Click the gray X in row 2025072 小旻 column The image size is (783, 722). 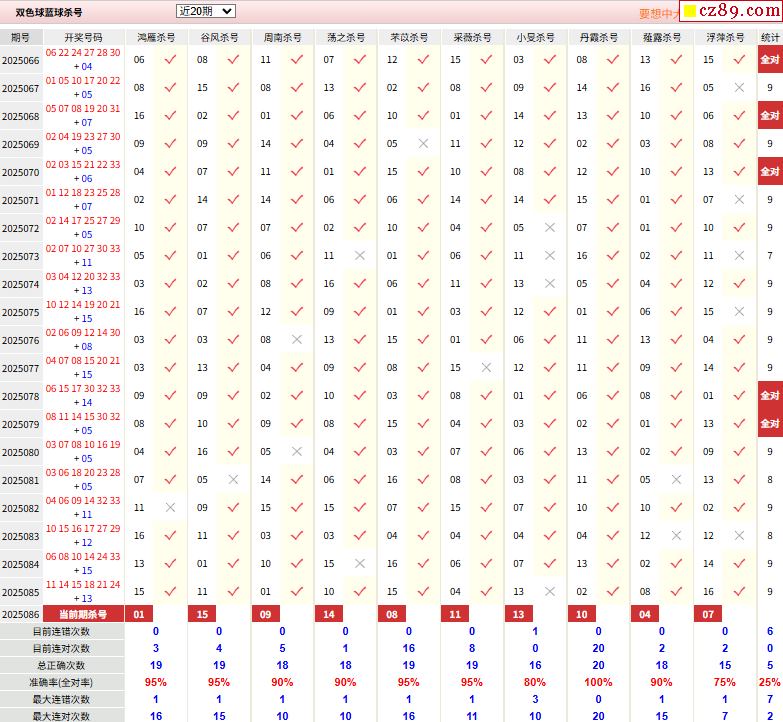[x=550, y=228]
